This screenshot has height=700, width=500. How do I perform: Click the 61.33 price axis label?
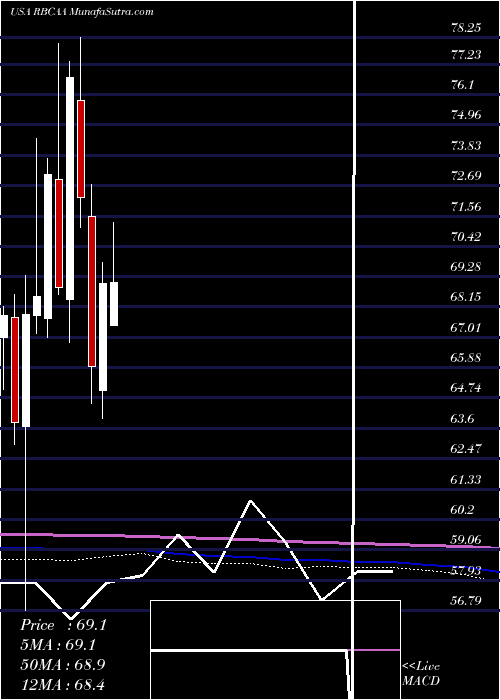[x=466, y=479]
